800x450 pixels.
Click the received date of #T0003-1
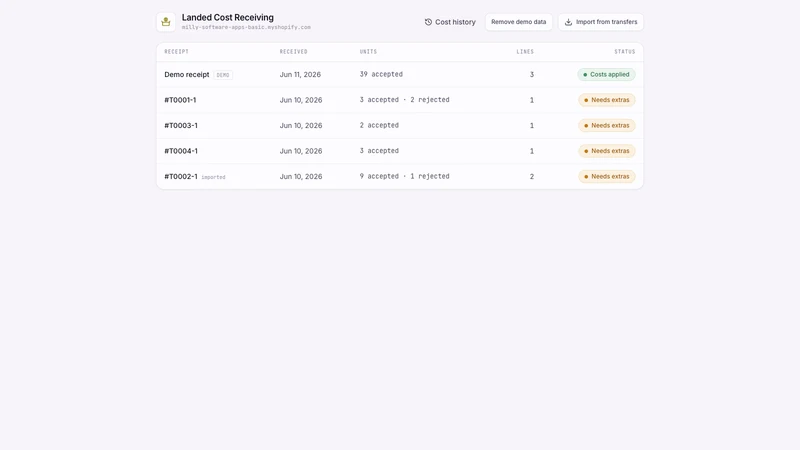coord(301,126)
